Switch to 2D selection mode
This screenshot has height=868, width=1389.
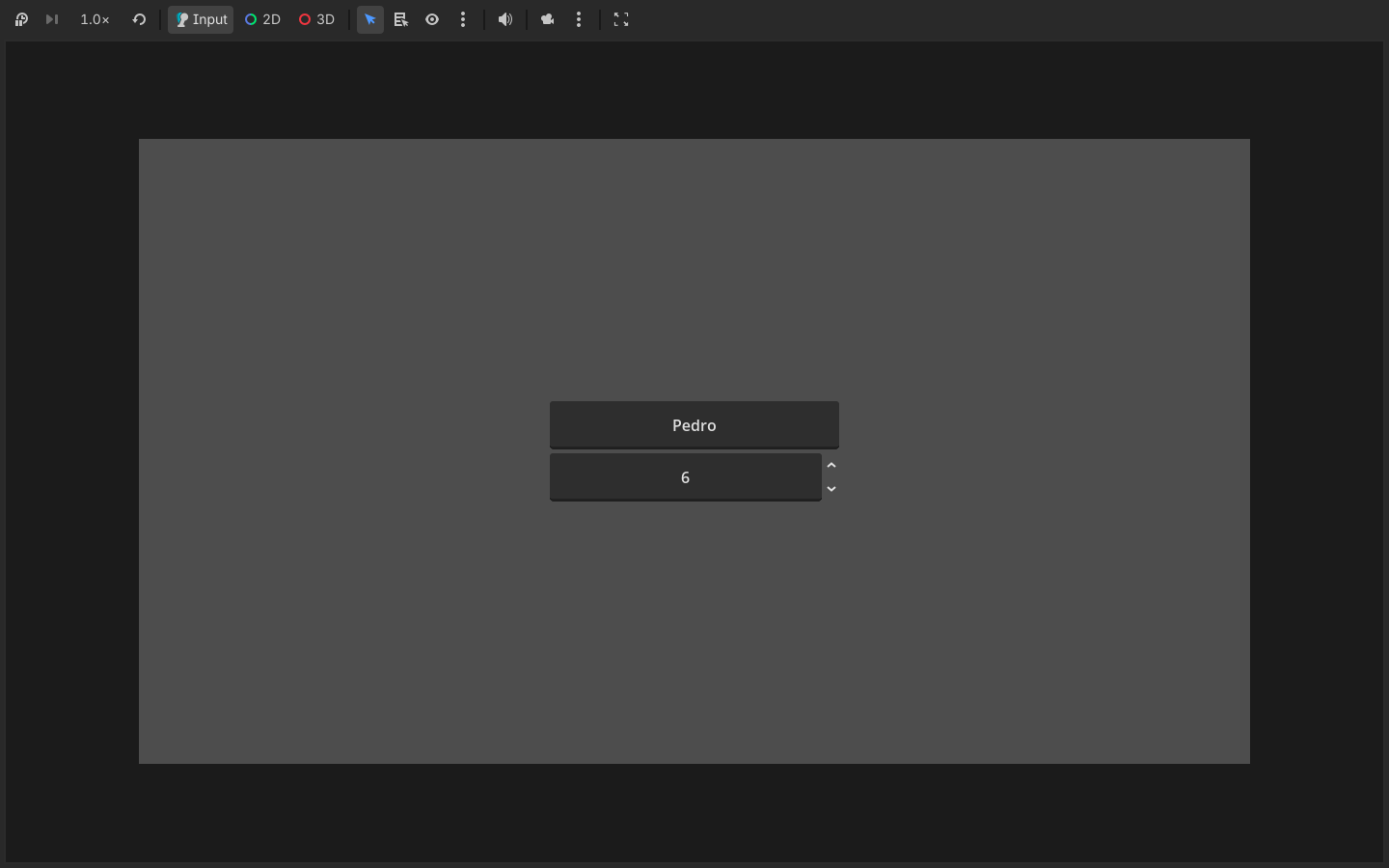pyautogui.click(x=262, y=19)
